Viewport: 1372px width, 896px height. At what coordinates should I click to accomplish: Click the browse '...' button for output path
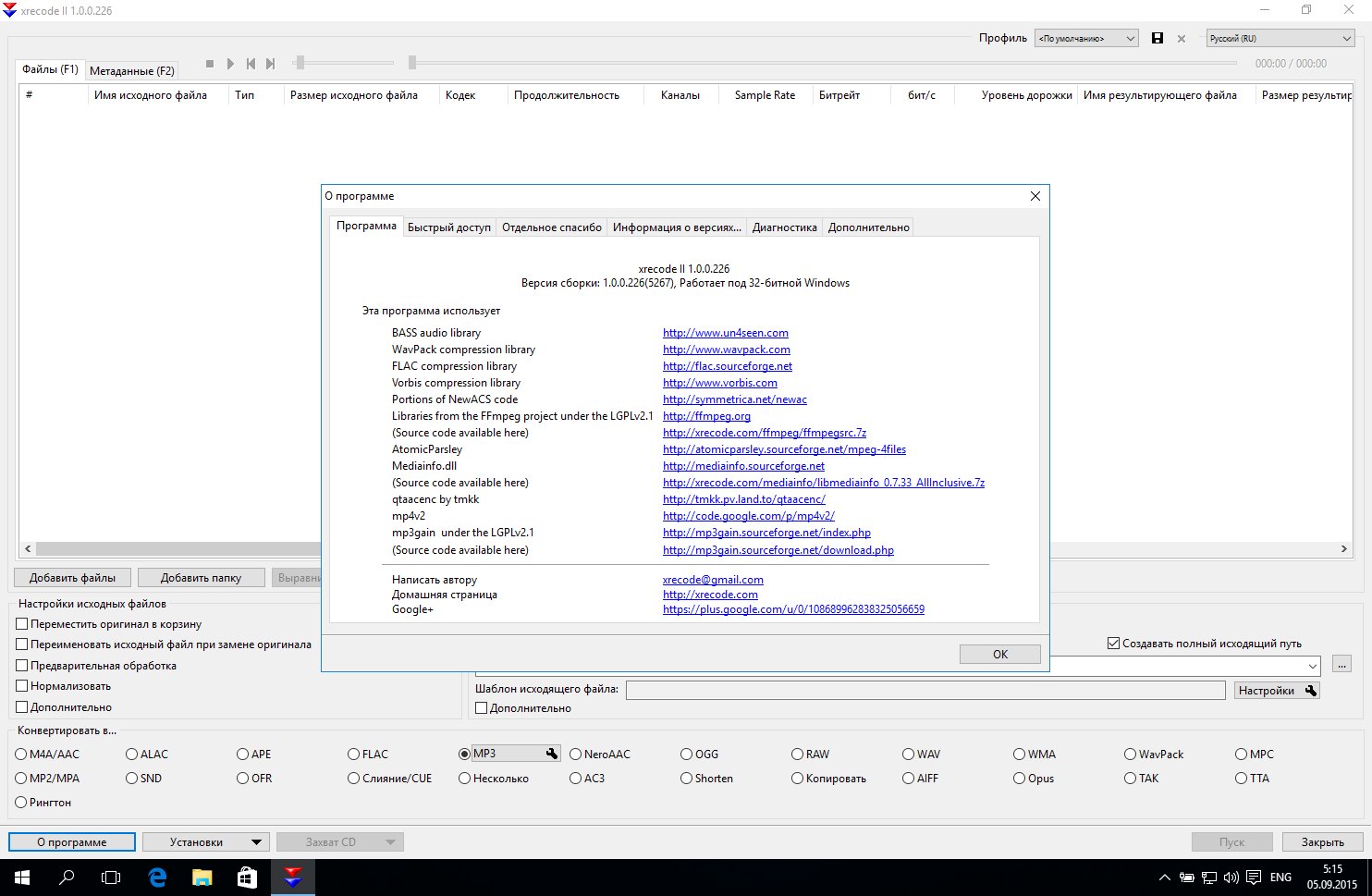pos(1342,664)
